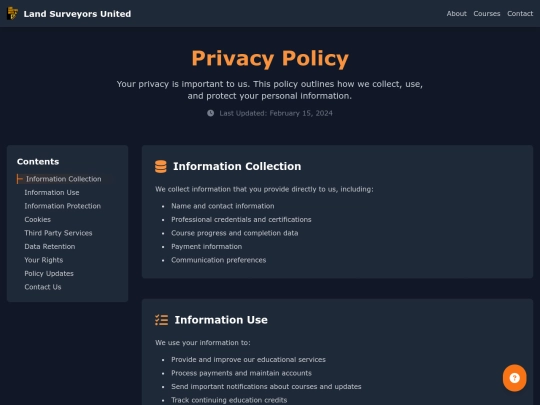Click the Information Collection section heading
Screen dimensions: 540x405
click(237, 166)
